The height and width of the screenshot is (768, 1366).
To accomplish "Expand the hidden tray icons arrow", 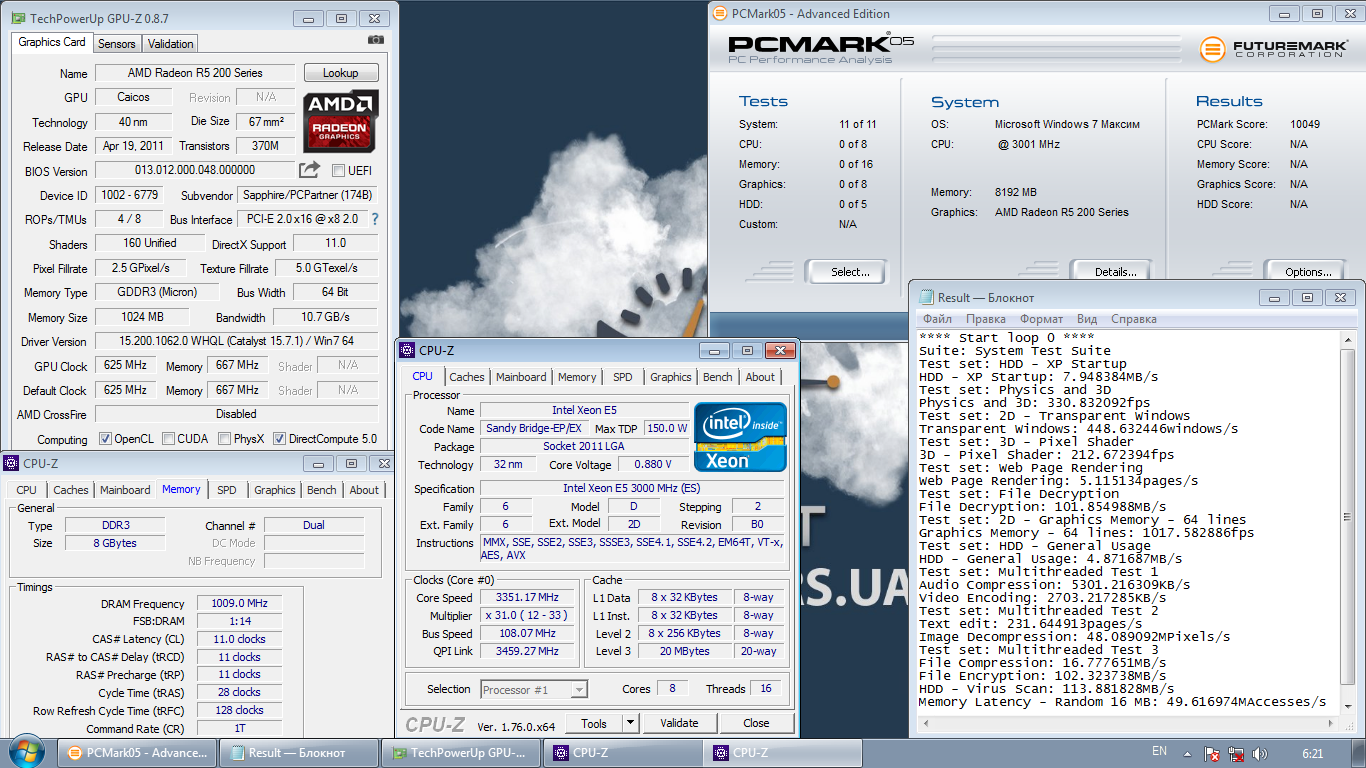I will pos(1188,753).
